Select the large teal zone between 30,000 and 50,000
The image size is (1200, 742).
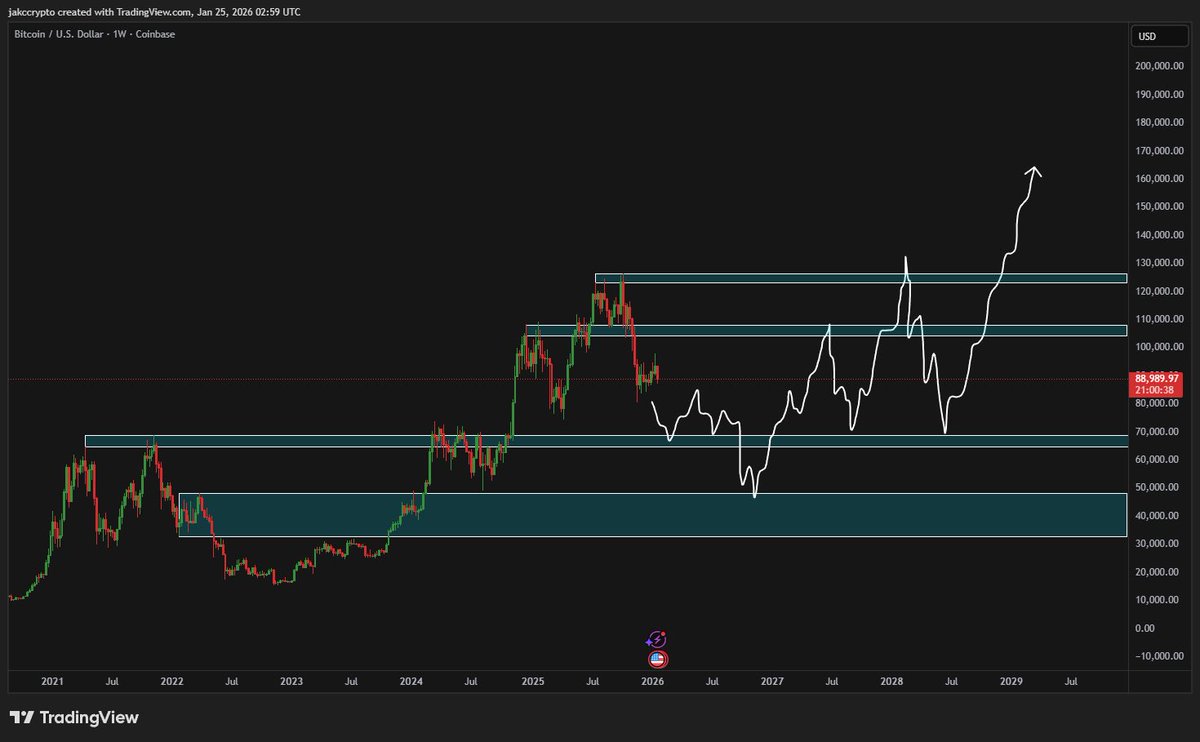652,514
